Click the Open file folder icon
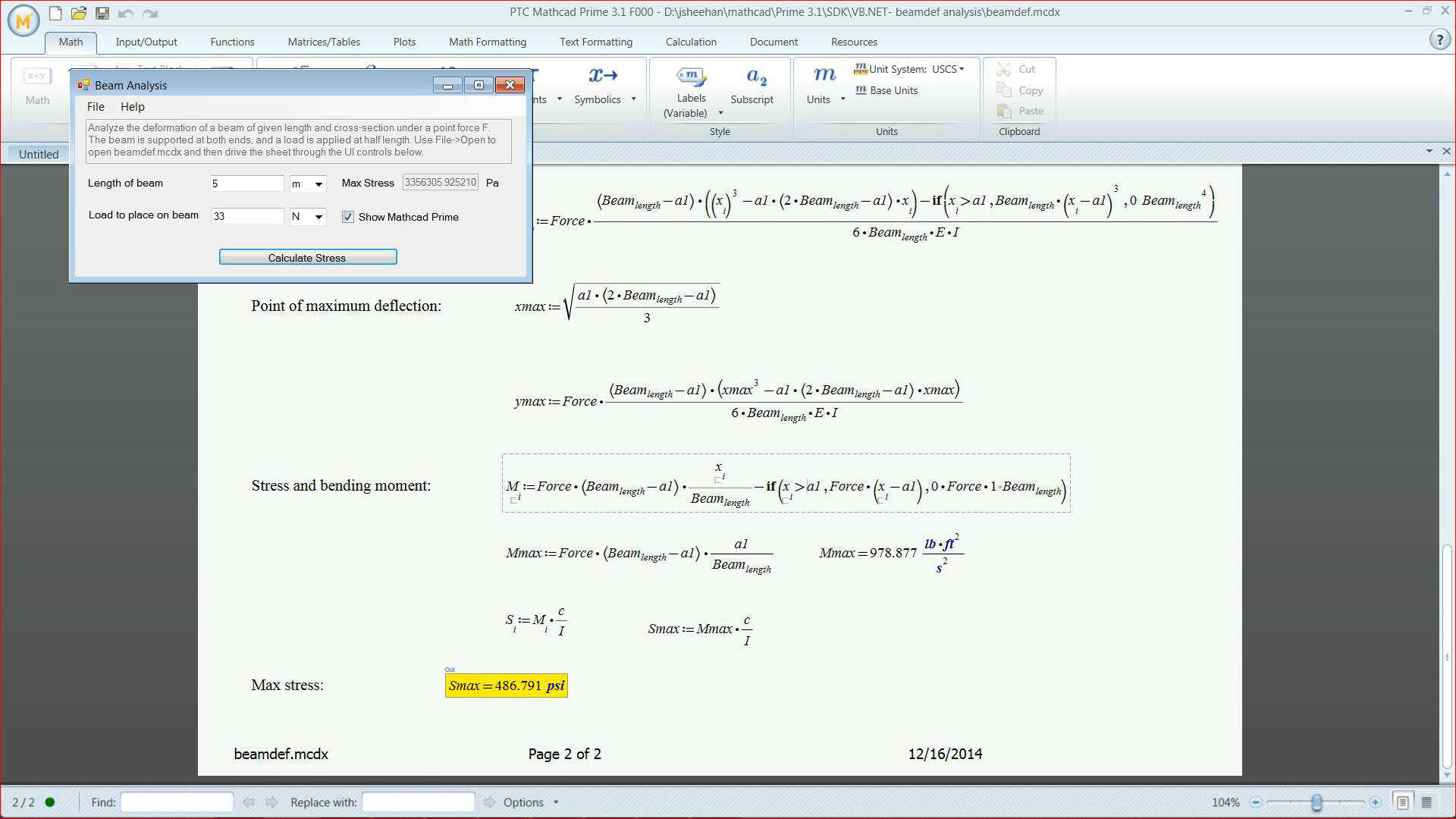1456x819 pixels. click(x=79, y=13)
